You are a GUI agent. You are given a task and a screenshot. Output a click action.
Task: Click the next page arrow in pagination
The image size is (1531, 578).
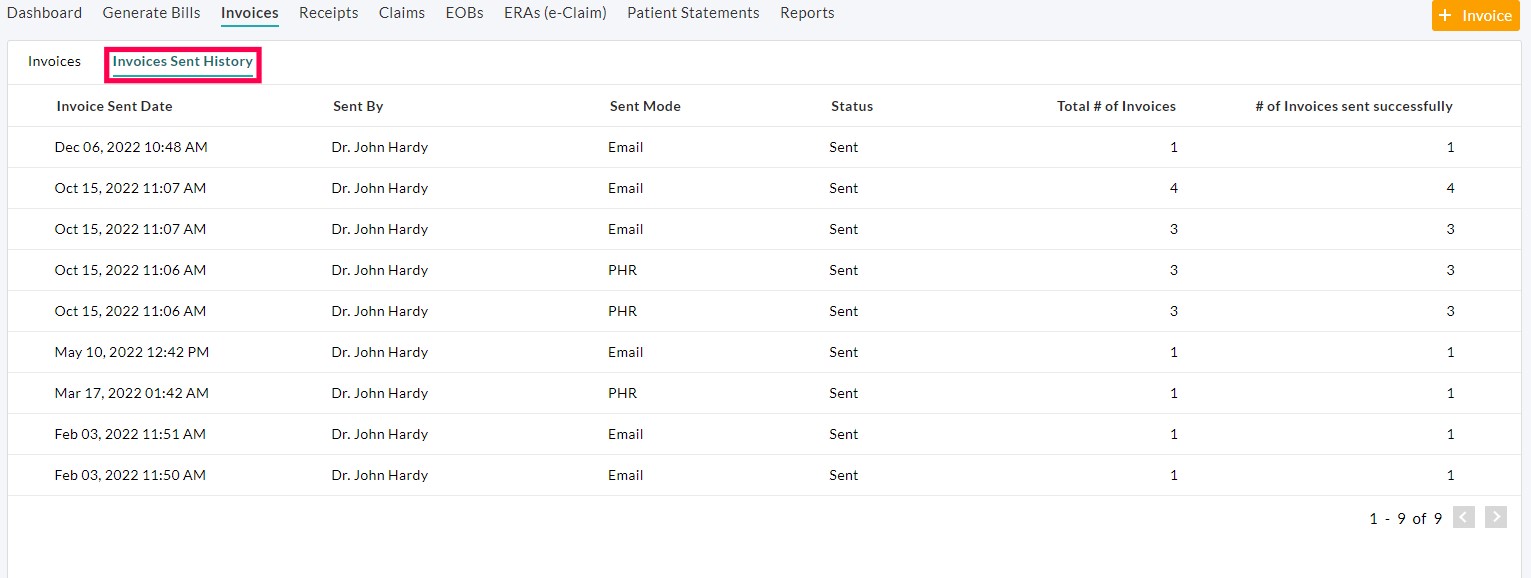click(1495, 517)
